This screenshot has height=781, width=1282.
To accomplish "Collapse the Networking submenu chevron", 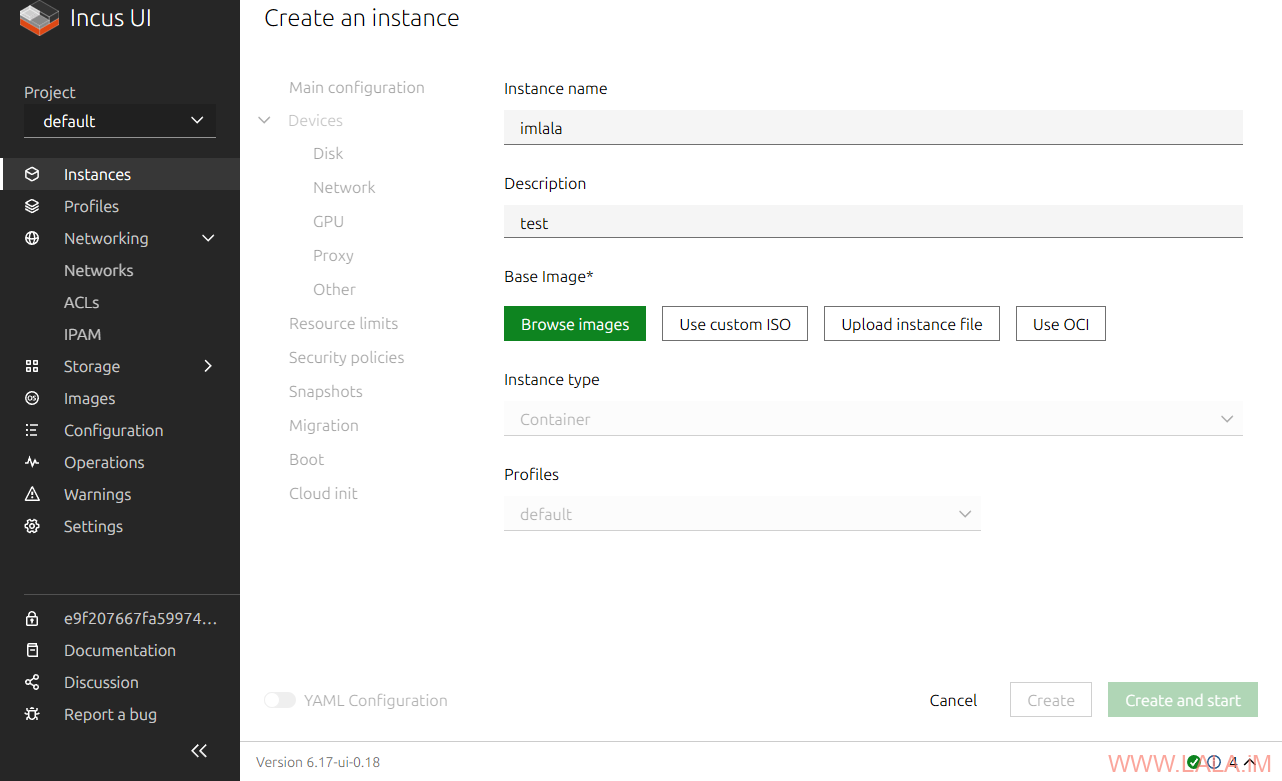I will [208, 238].
